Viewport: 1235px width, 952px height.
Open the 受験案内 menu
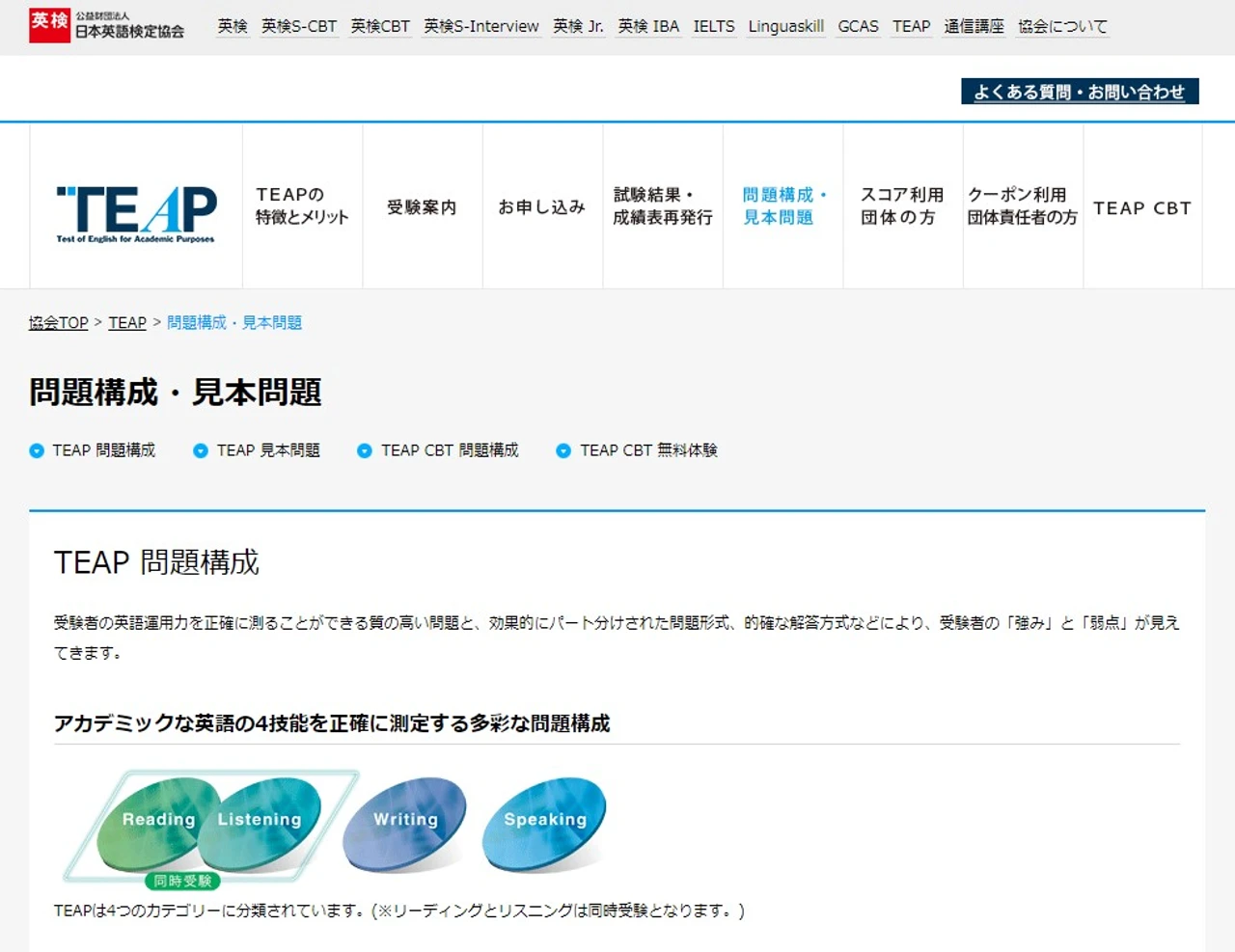(422, 206)
